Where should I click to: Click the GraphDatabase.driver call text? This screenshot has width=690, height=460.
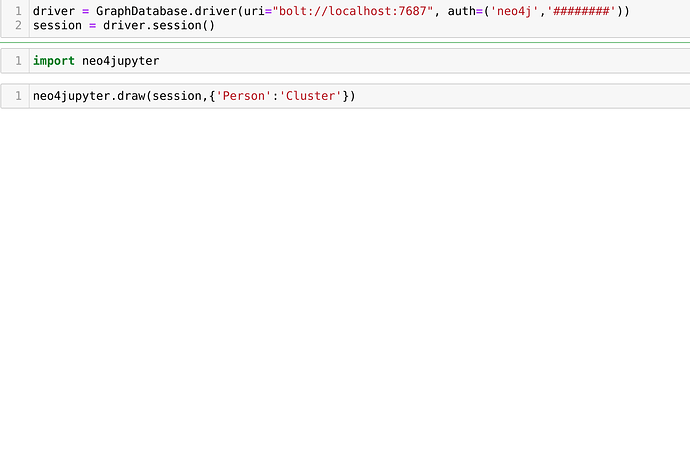click(x=166, y=11)
